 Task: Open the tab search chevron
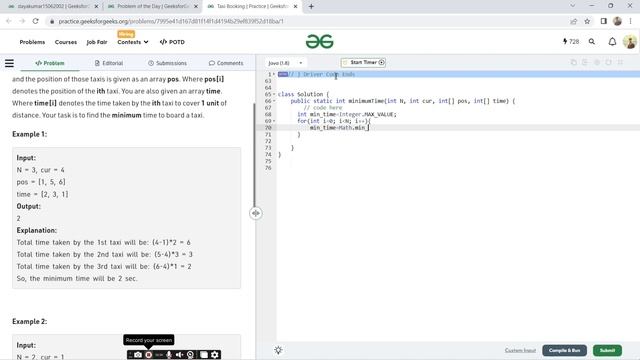[572, 6]
